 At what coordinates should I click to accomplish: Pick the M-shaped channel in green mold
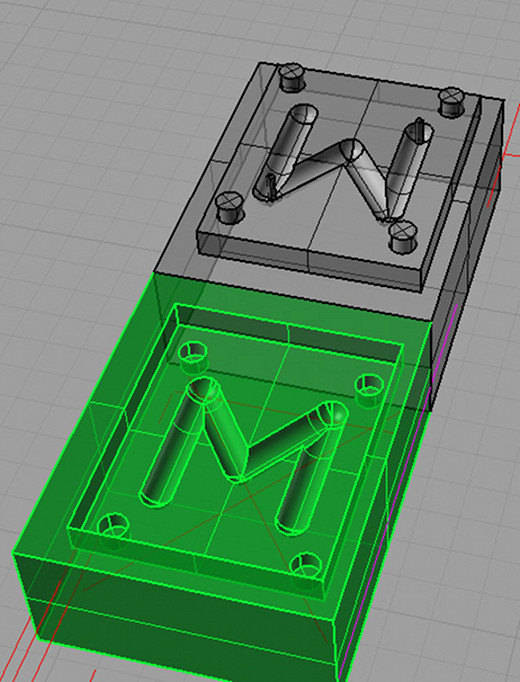(243, 455)
